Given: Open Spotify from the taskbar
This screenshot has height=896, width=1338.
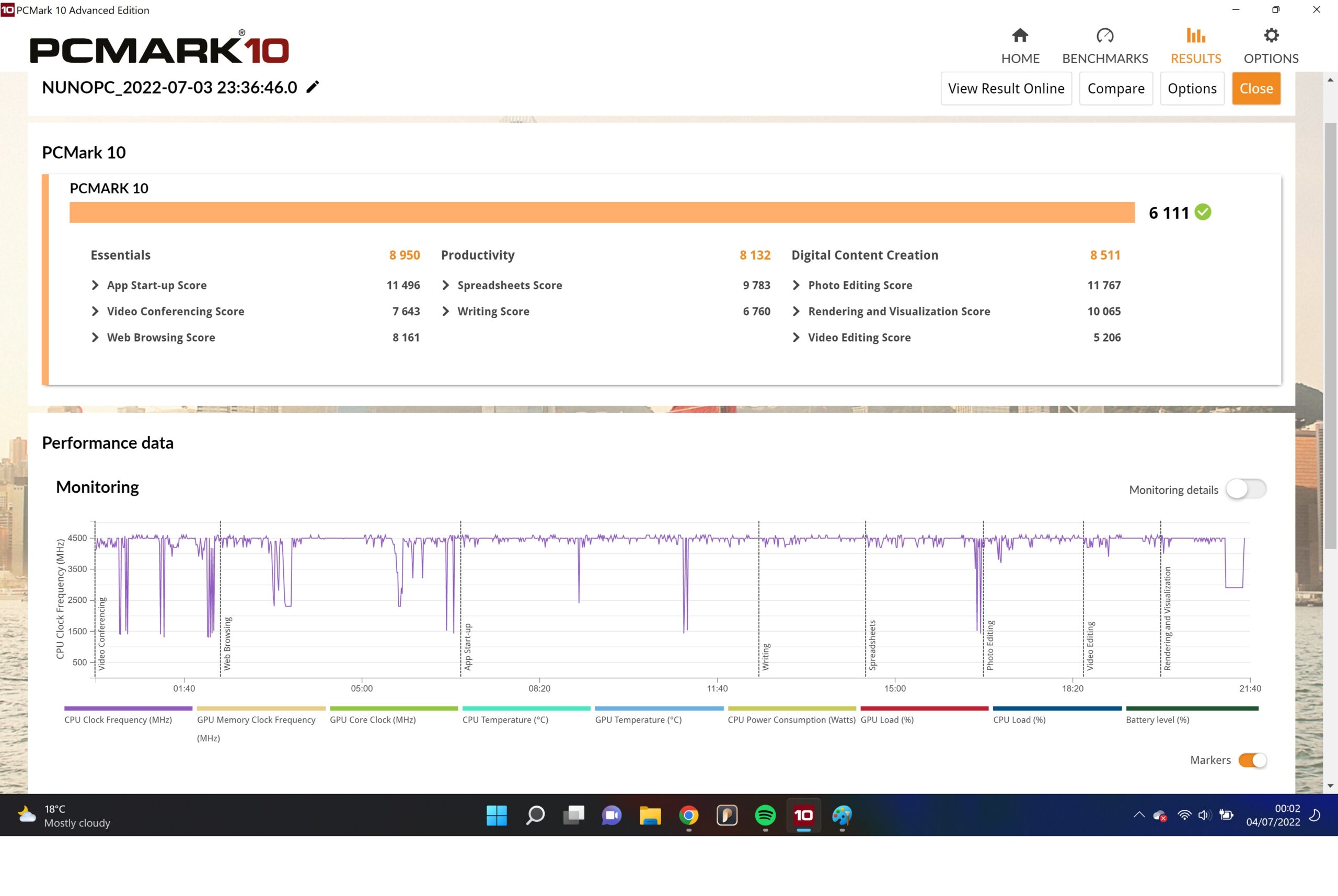Looking at the screenshot, I should pyautogui.click(x=765, y=815).
